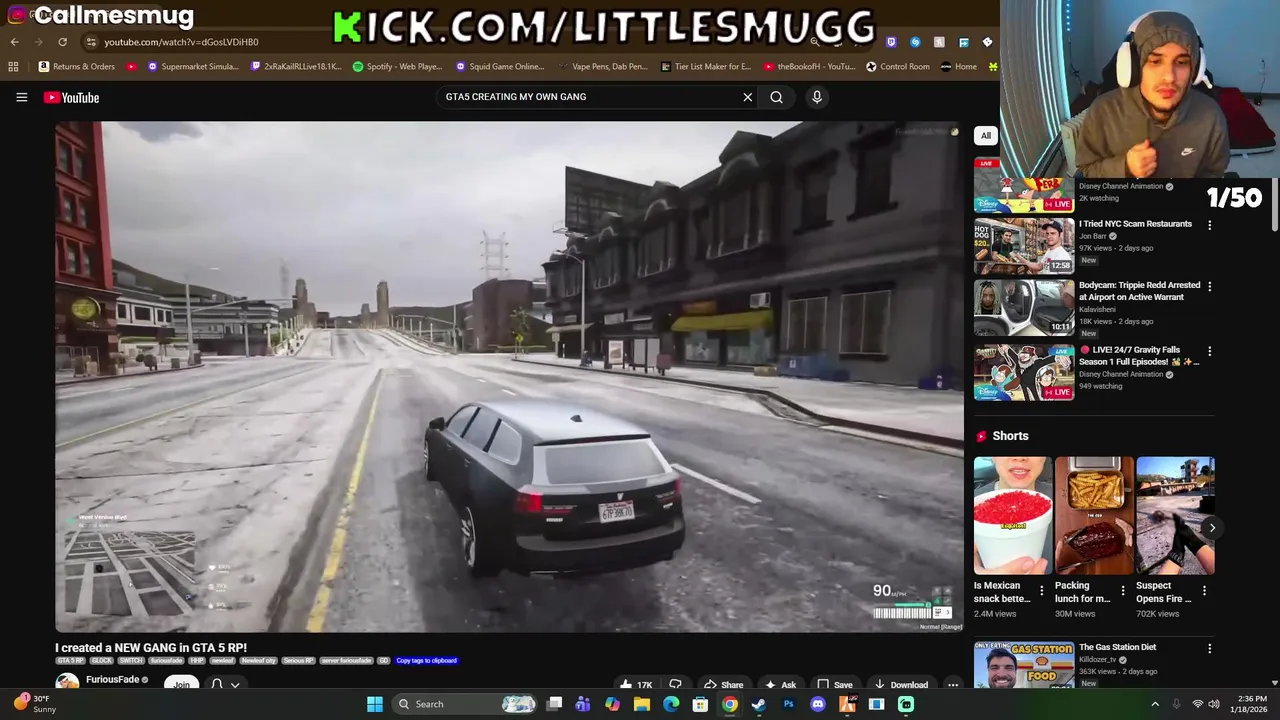Click Copy tags to clipboard button
The image size is (1280, 720).
coord(426,661)
